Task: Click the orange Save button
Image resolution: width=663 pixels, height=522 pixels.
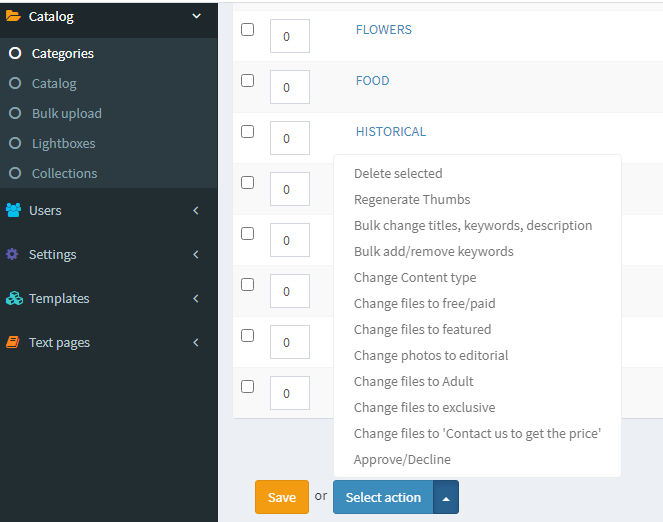Action: click(x=282, y=497)
